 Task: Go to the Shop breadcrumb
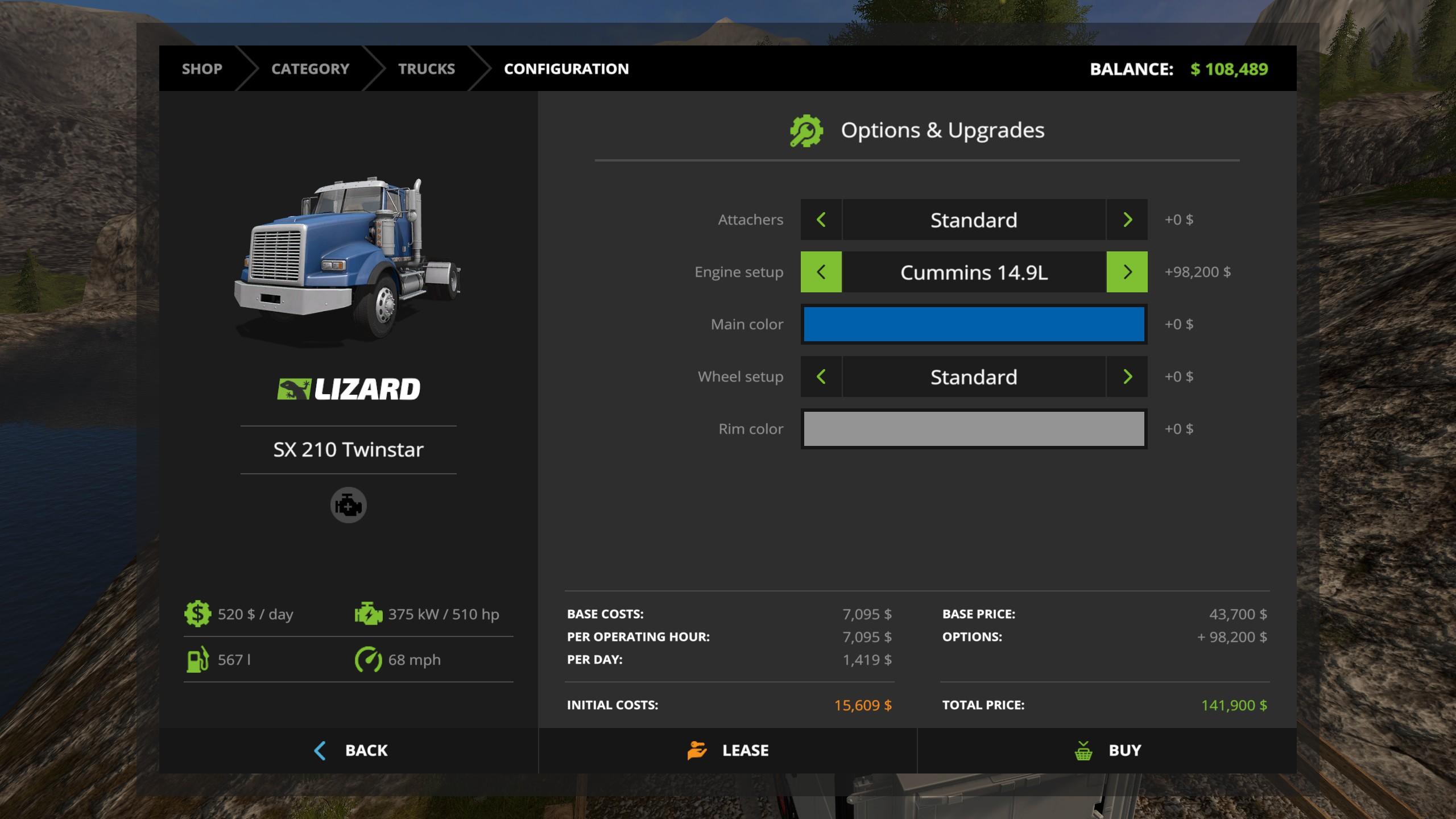(202, 69)
